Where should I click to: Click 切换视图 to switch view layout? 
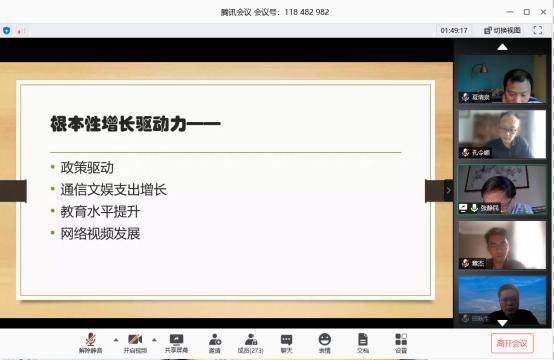(502, 30)
